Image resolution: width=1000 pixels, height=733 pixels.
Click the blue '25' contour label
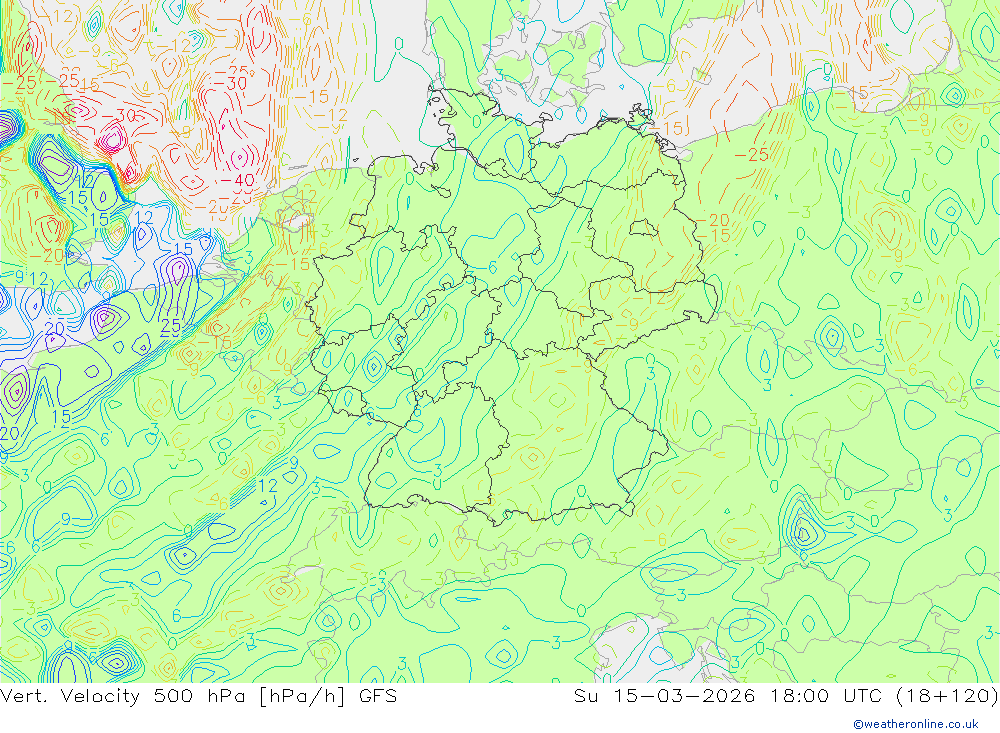(x=170, y=327)
